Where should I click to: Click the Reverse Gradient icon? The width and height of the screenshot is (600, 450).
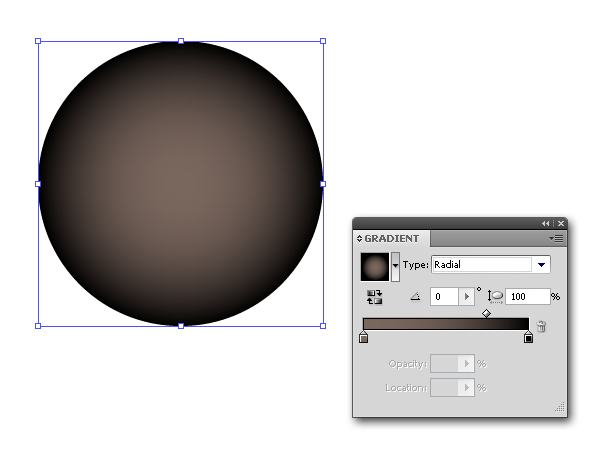(374, 297)
